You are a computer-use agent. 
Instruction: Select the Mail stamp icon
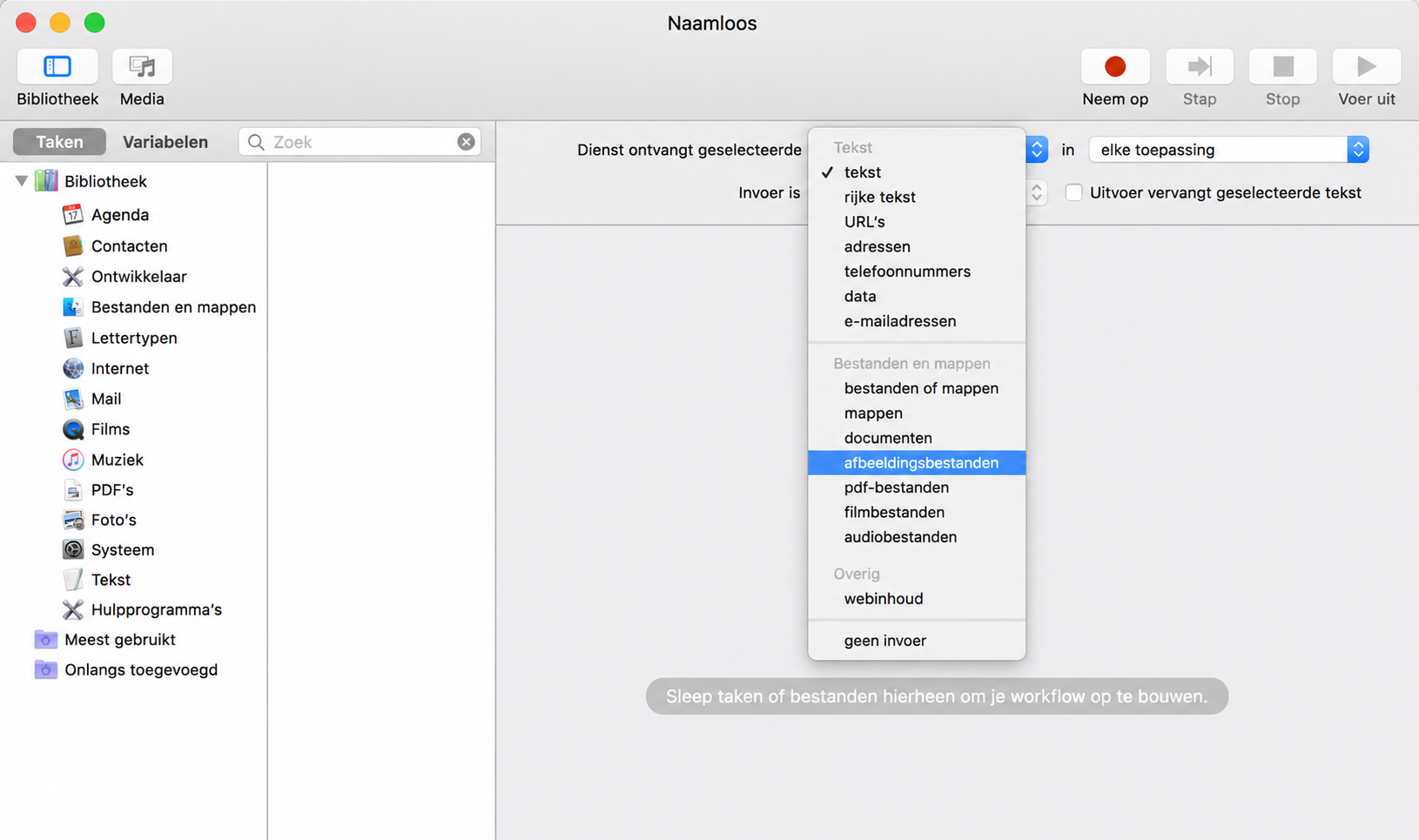pos(73,399)
